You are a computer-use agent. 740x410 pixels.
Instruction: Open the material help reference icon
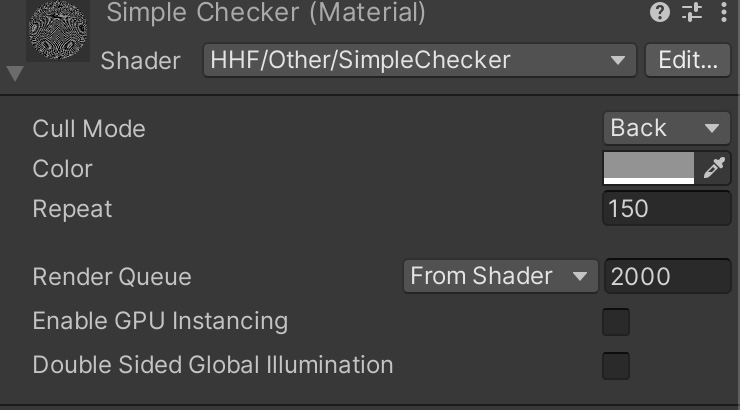tap(659, 12)
